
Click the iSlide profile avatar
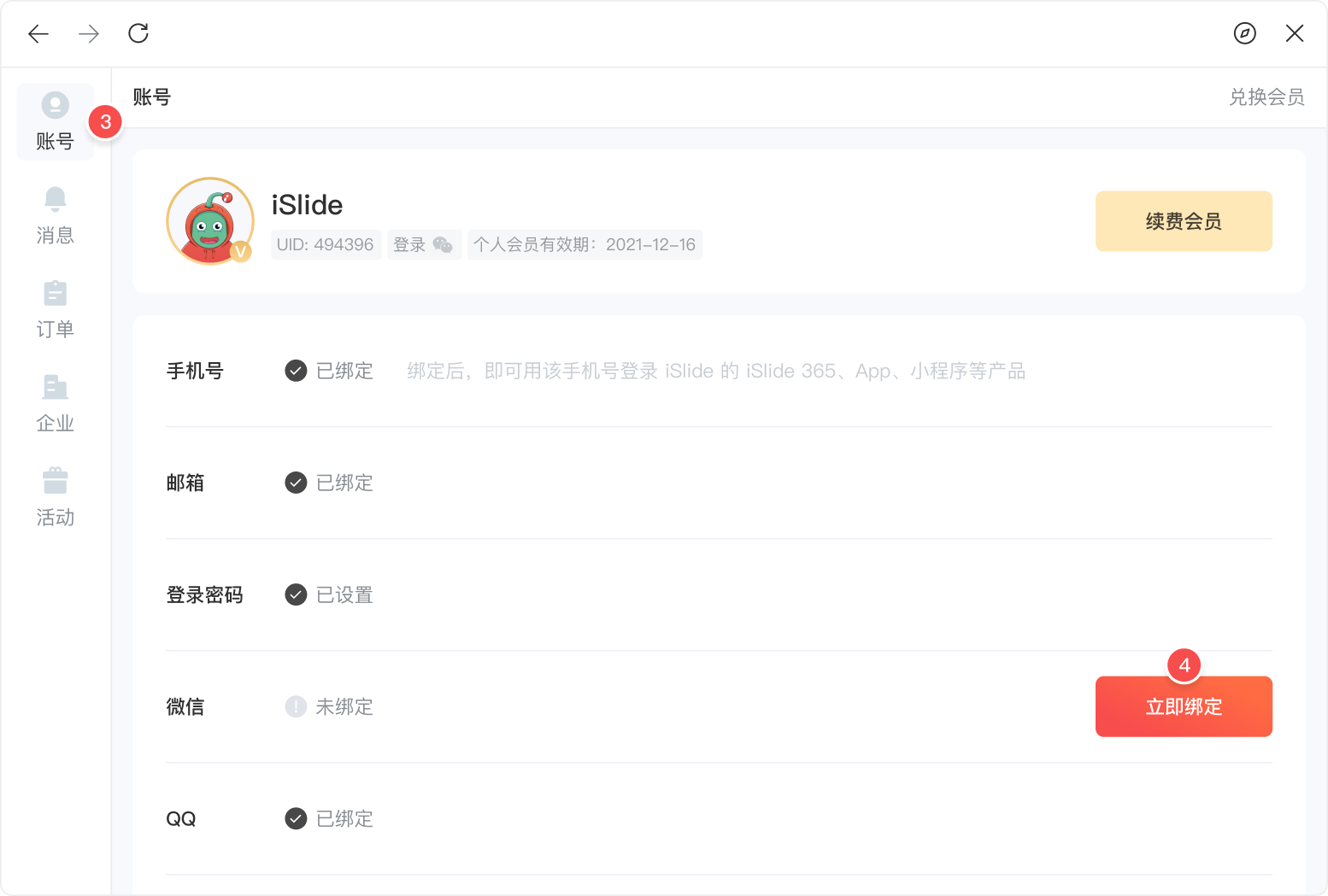tap(210, 221)
